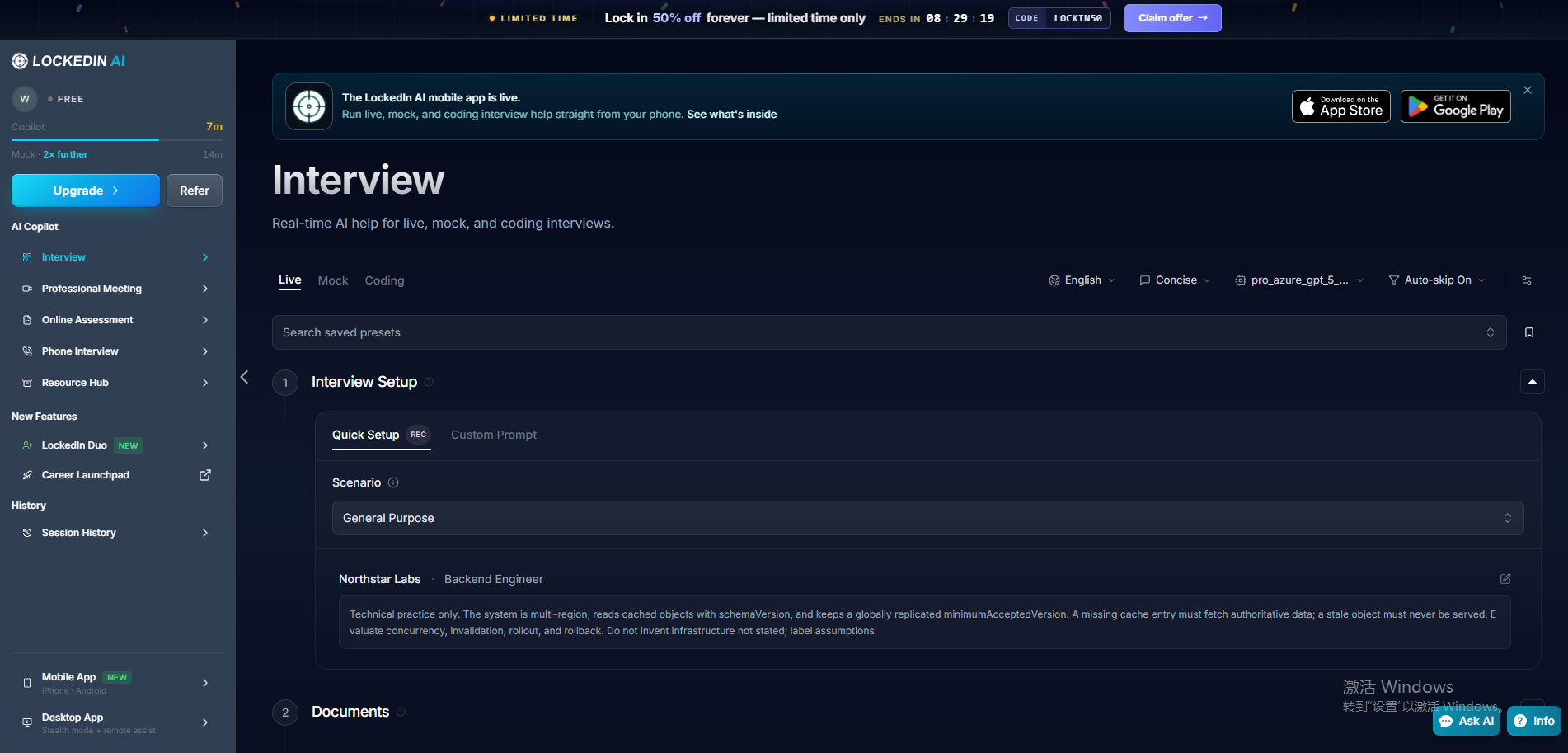Image resolution: width=1568 pixels, height=753 pixels.
Task: Copy the LOCKIN50 promo code
Action: (1059, 18)
